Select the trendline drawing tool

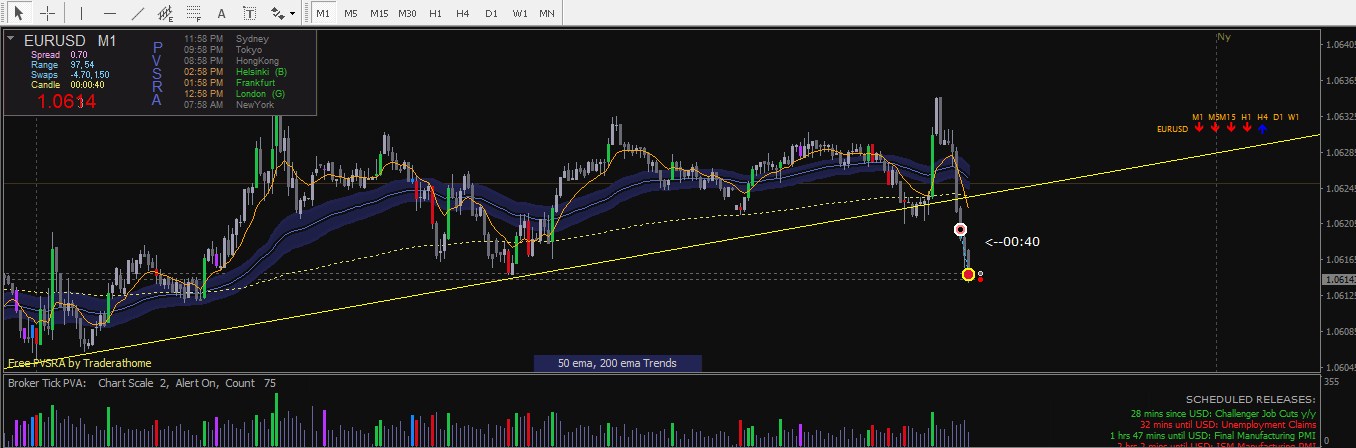point(138,14)
